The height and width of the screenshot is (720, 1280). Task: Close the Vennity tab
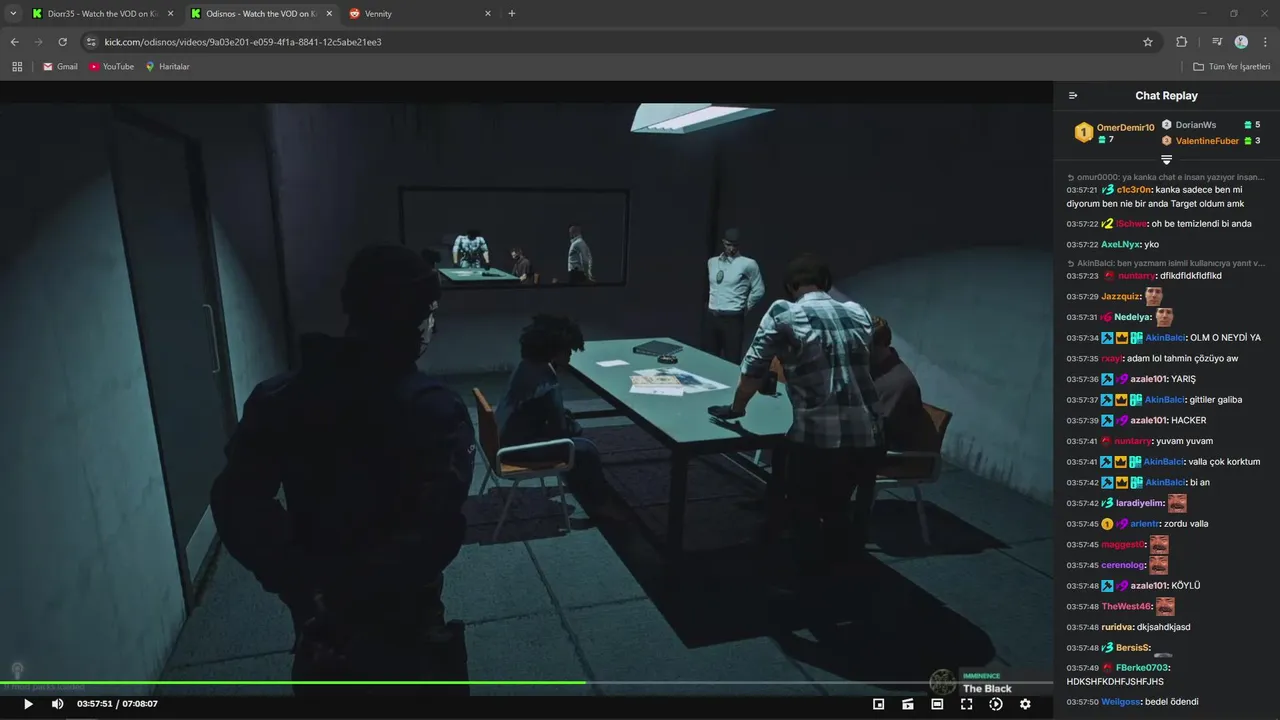point(488,14)
